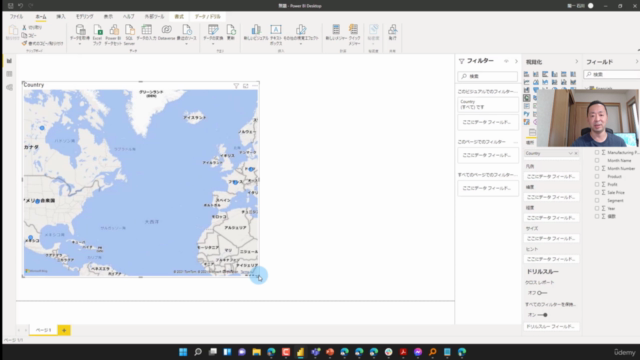Open More Visuals ribbon button
This screenshot has height=360, width=640.
301,33
